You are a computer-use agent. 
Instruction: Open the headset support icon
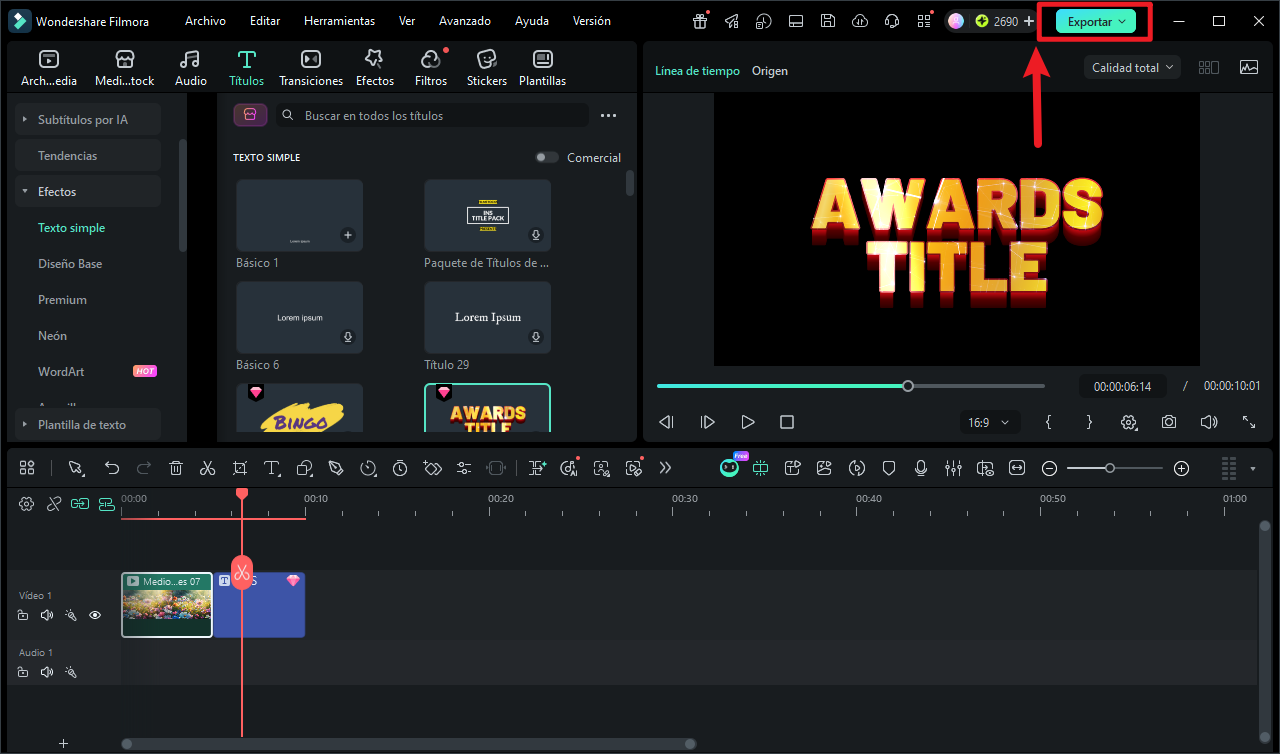[x=892, y=21]
